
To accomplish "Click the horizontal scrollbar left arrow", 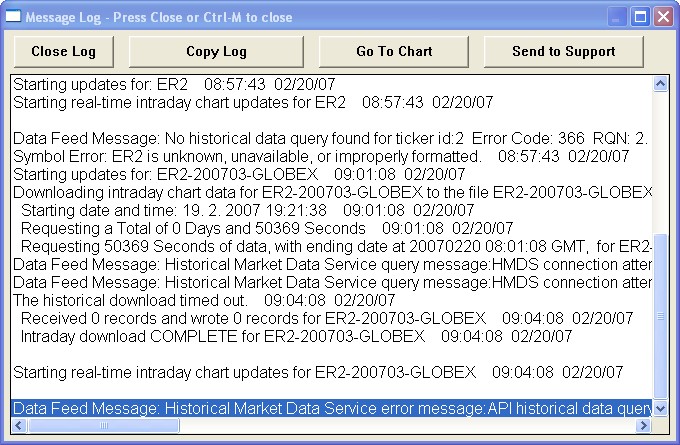I will (20, 426).
